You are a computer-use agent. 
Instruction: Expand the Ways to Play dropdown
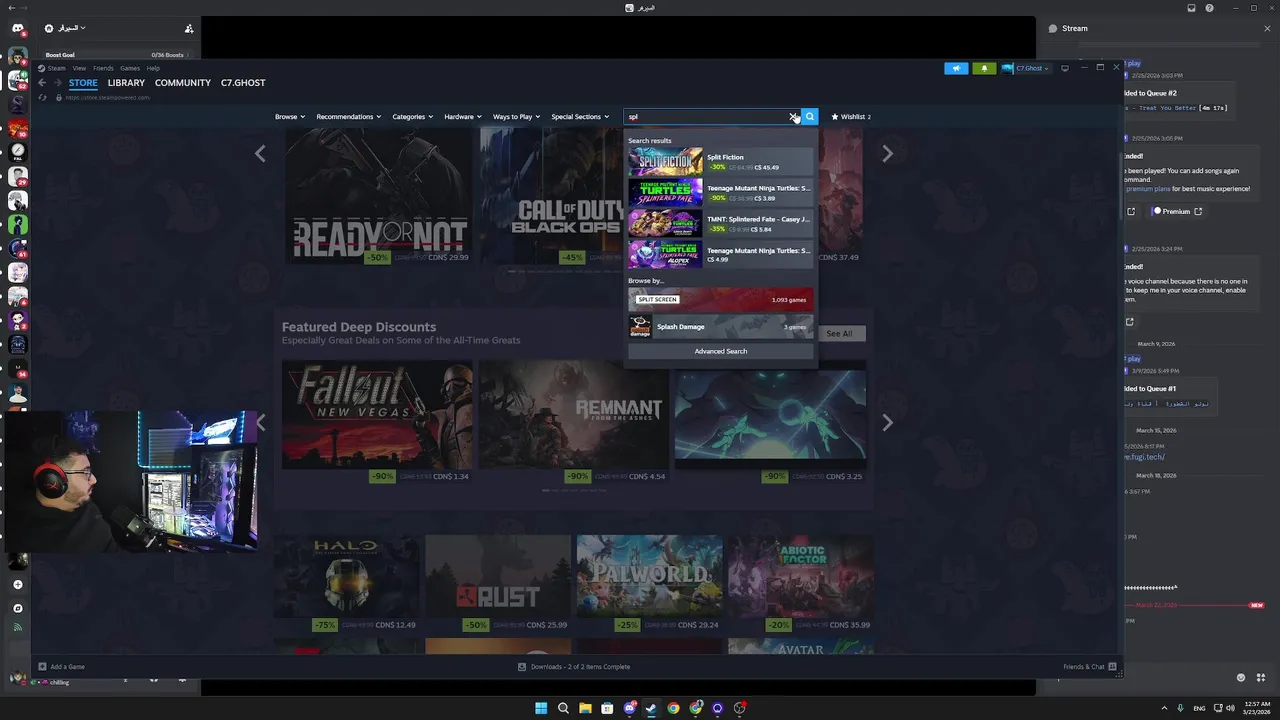point(516,117)
